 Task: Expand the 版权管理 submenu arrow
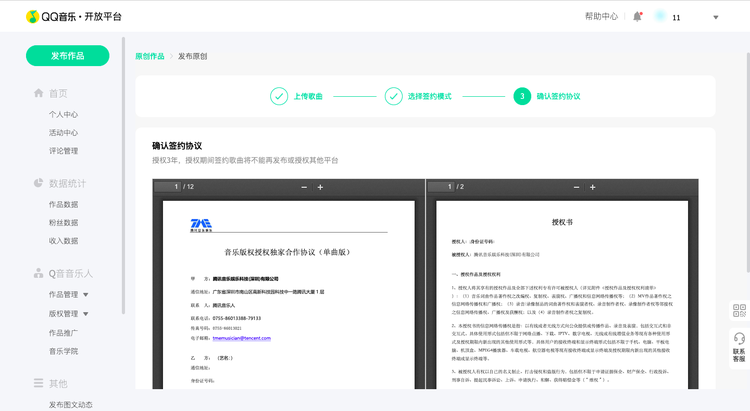click(x=86, y=314)
